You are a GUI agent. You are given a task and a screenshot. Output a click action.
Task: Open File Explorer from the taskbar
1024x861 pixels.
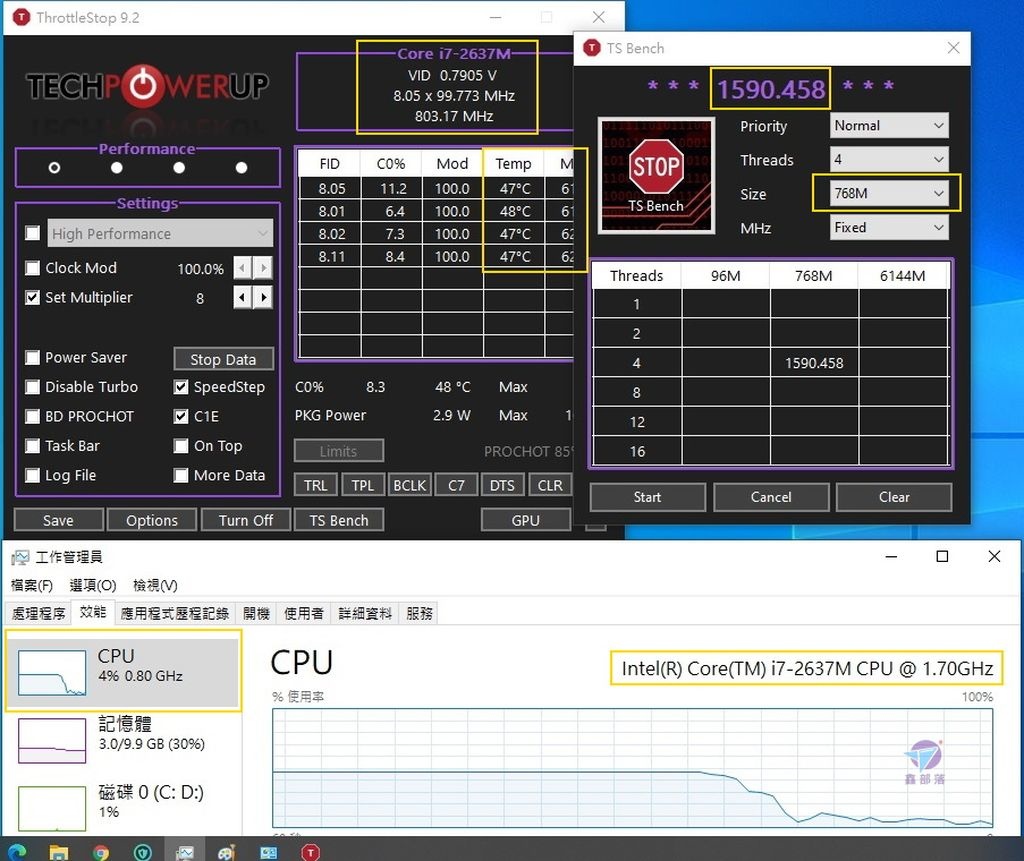[x=58, y=850]
